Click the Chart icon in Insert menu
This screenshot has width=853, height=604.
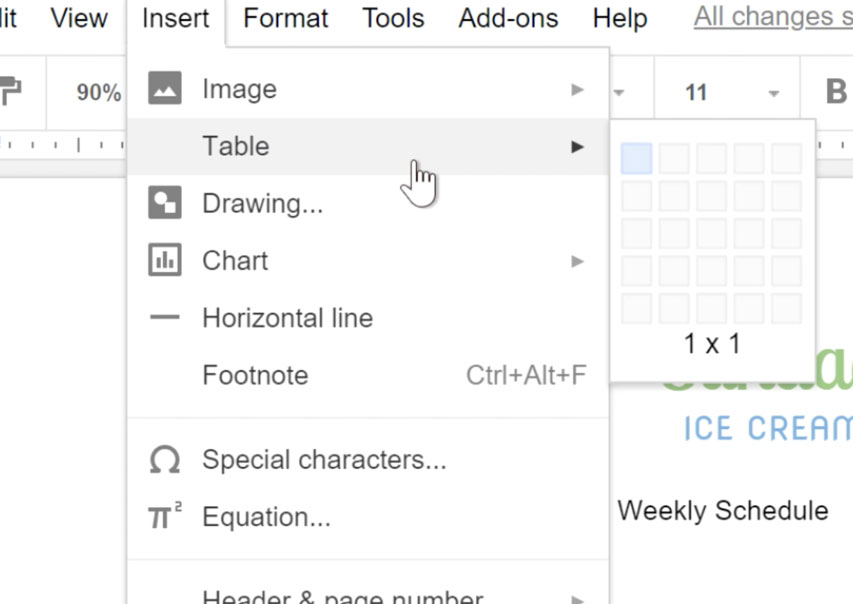pyautogui.click(x=166, y=260)
